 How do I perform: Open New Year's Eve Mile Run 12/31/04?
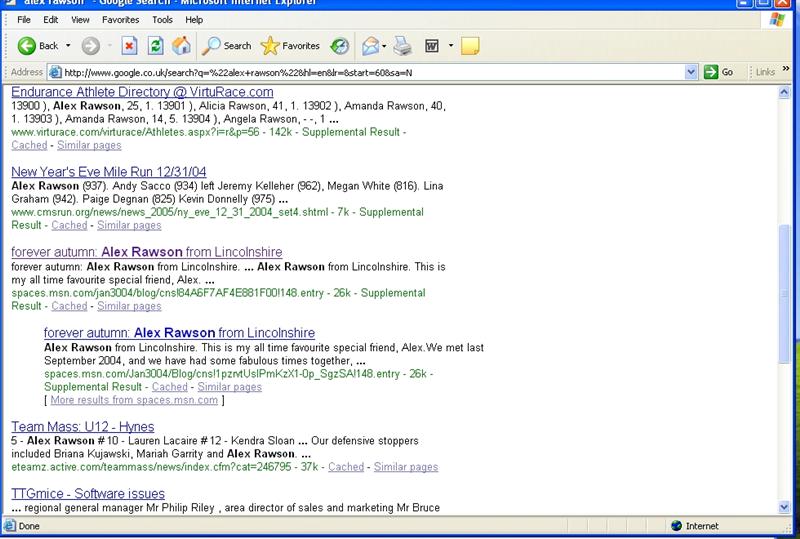[x=109, y=172]
